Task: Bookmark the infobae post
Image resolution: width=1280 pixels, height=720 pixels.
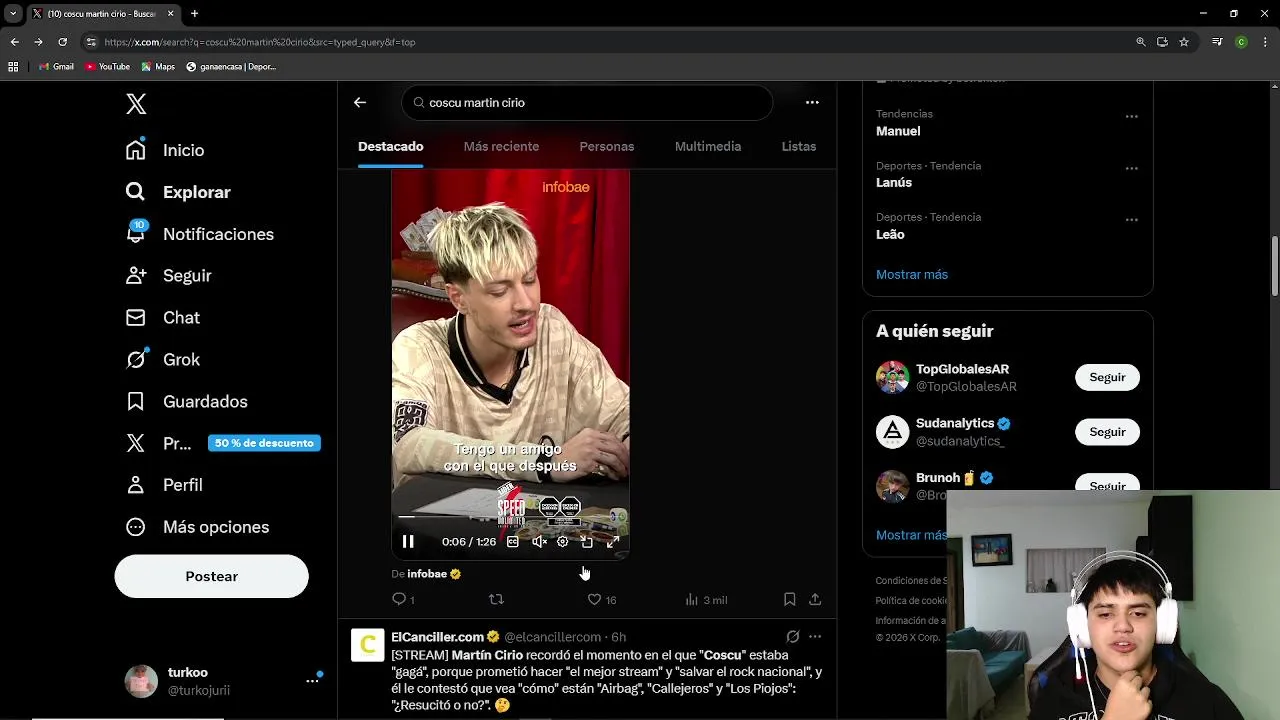Action: click(x=789, y=600)
